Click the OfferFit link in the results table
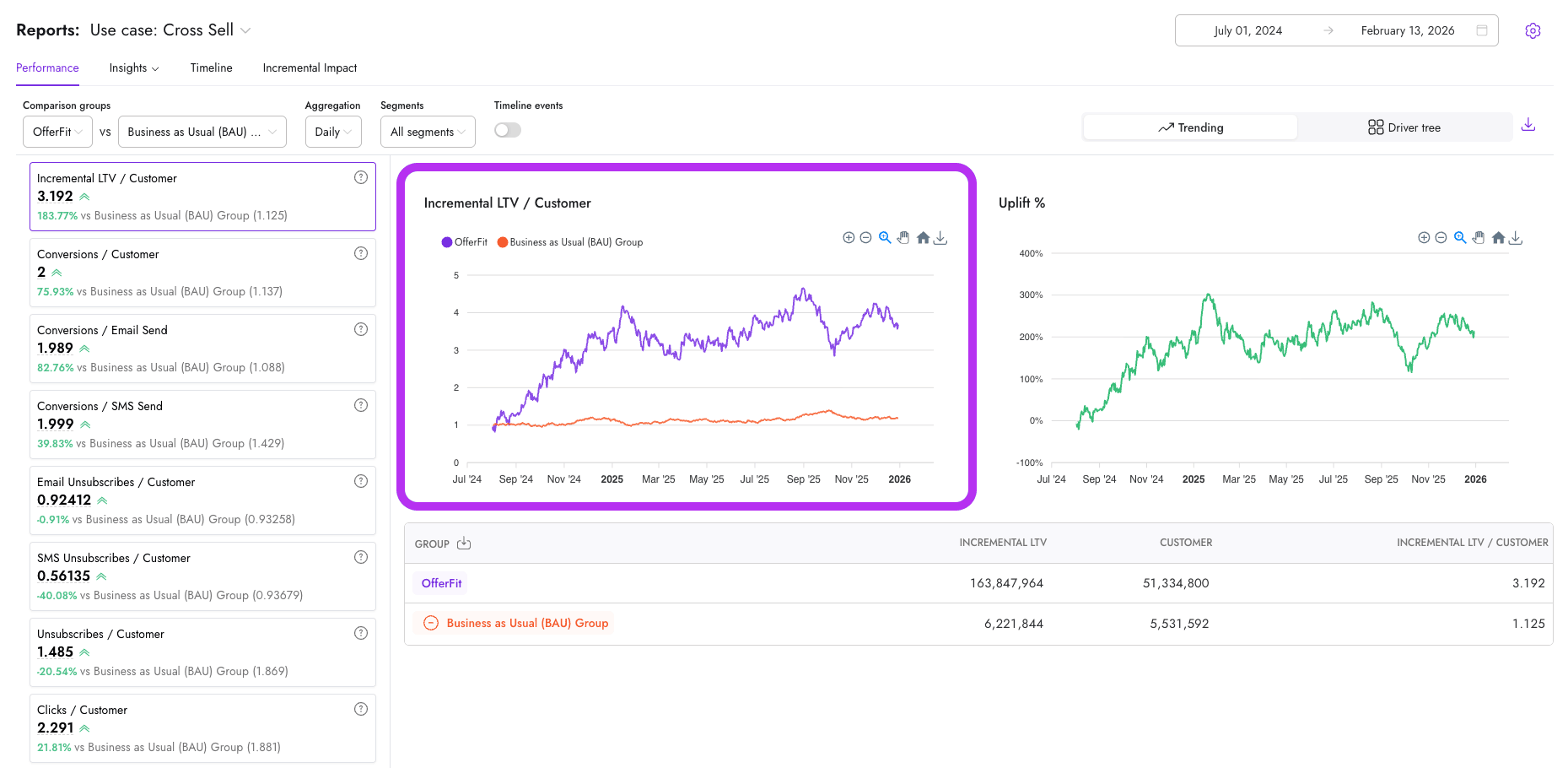This screenshot has height=768, width=1568. pos(439,582)
